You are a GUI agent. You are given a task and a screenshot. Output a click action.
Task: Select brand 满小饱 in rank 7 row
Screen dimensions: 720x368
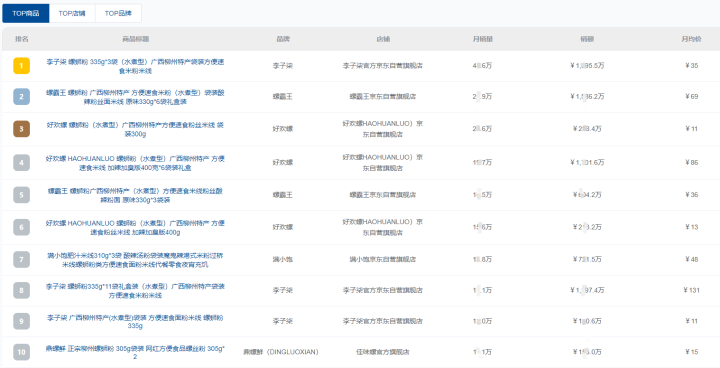point(282,259)
